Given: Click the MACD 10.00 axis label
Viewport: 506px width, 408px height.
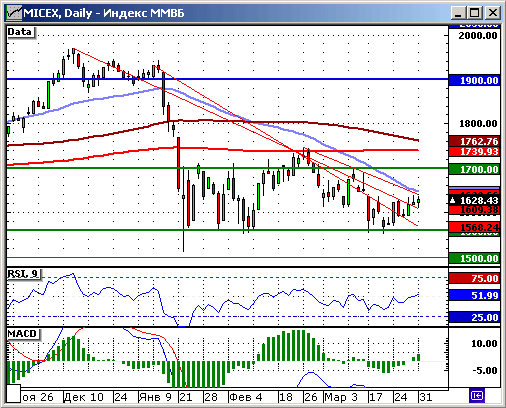Looking at the screenshot, I should tap(484, 343).
